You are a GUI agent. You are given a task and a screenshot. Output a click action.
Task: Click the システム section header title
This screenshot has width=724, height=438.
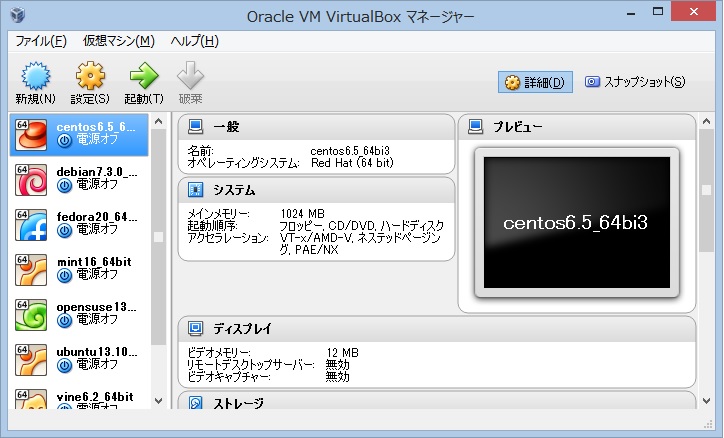click(x=234, y=190)
